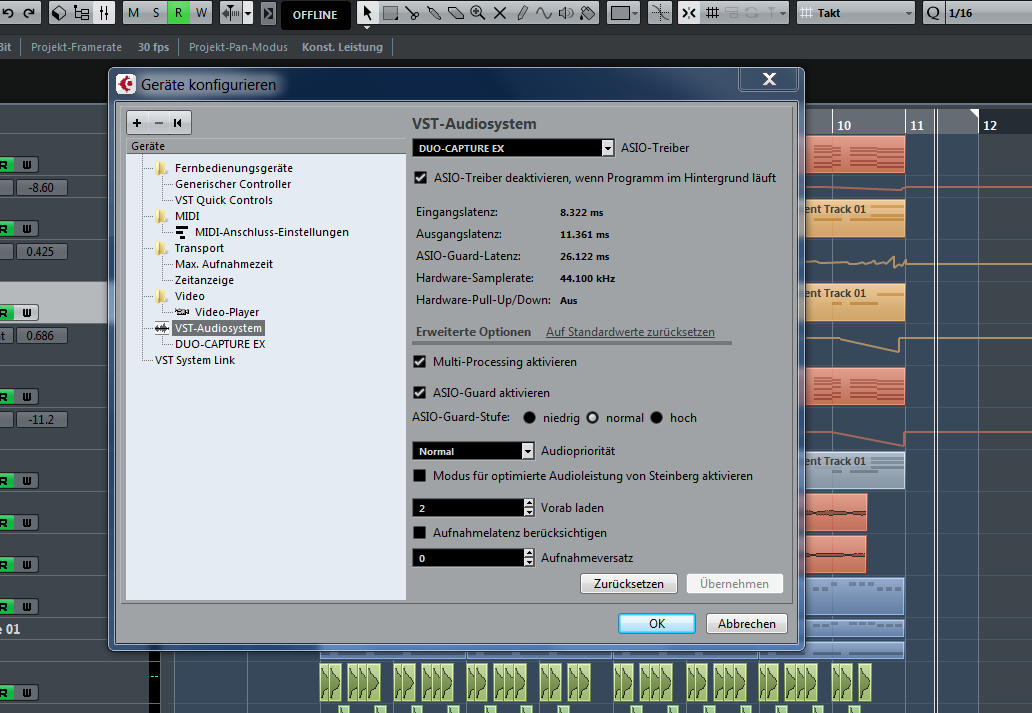1032x713 pixels.
Task: Click the Zurücksetzen button
Action: pyautogui.click(x=628, y=584)
